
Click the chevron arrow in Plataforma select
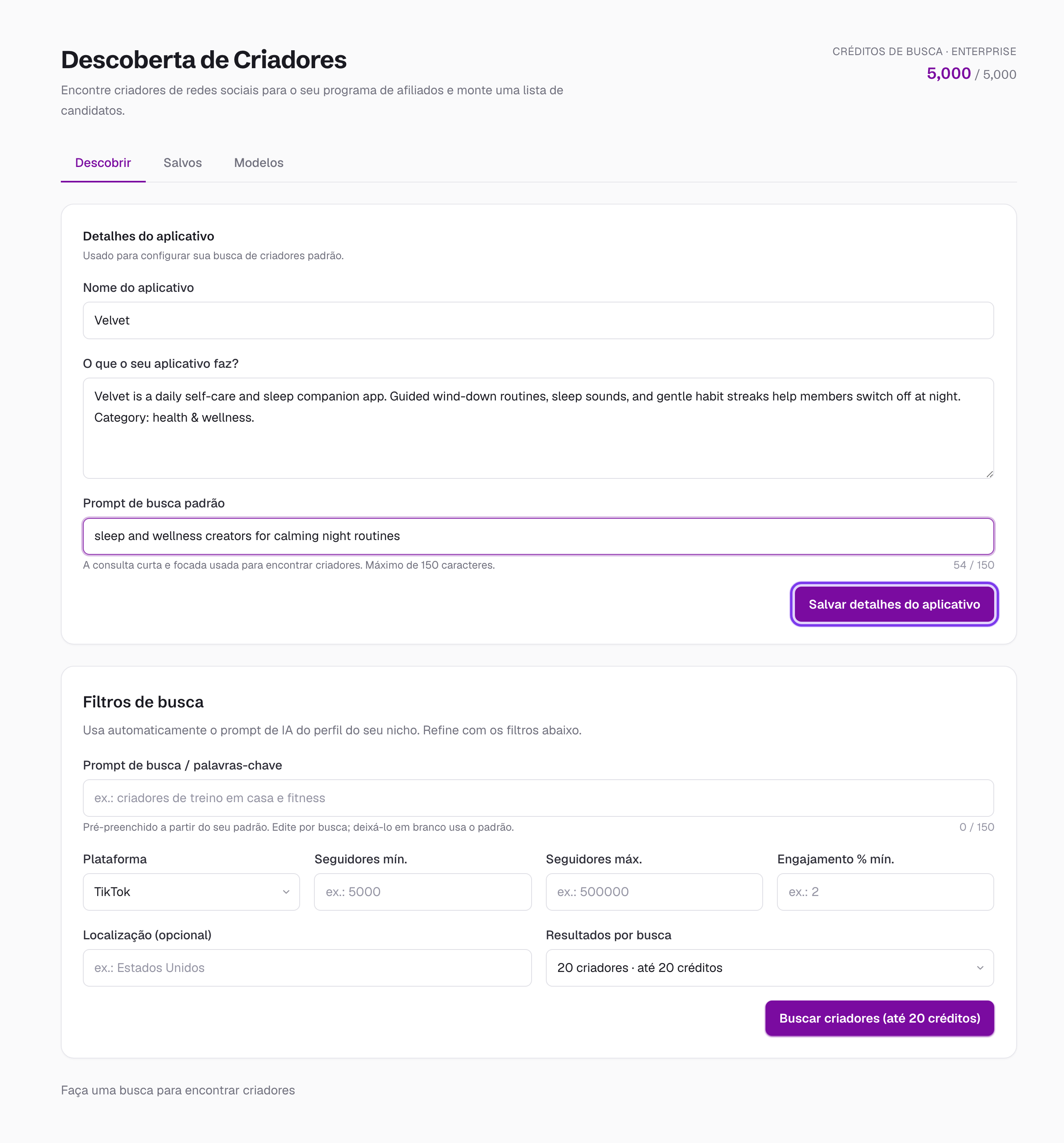[286, 892]
